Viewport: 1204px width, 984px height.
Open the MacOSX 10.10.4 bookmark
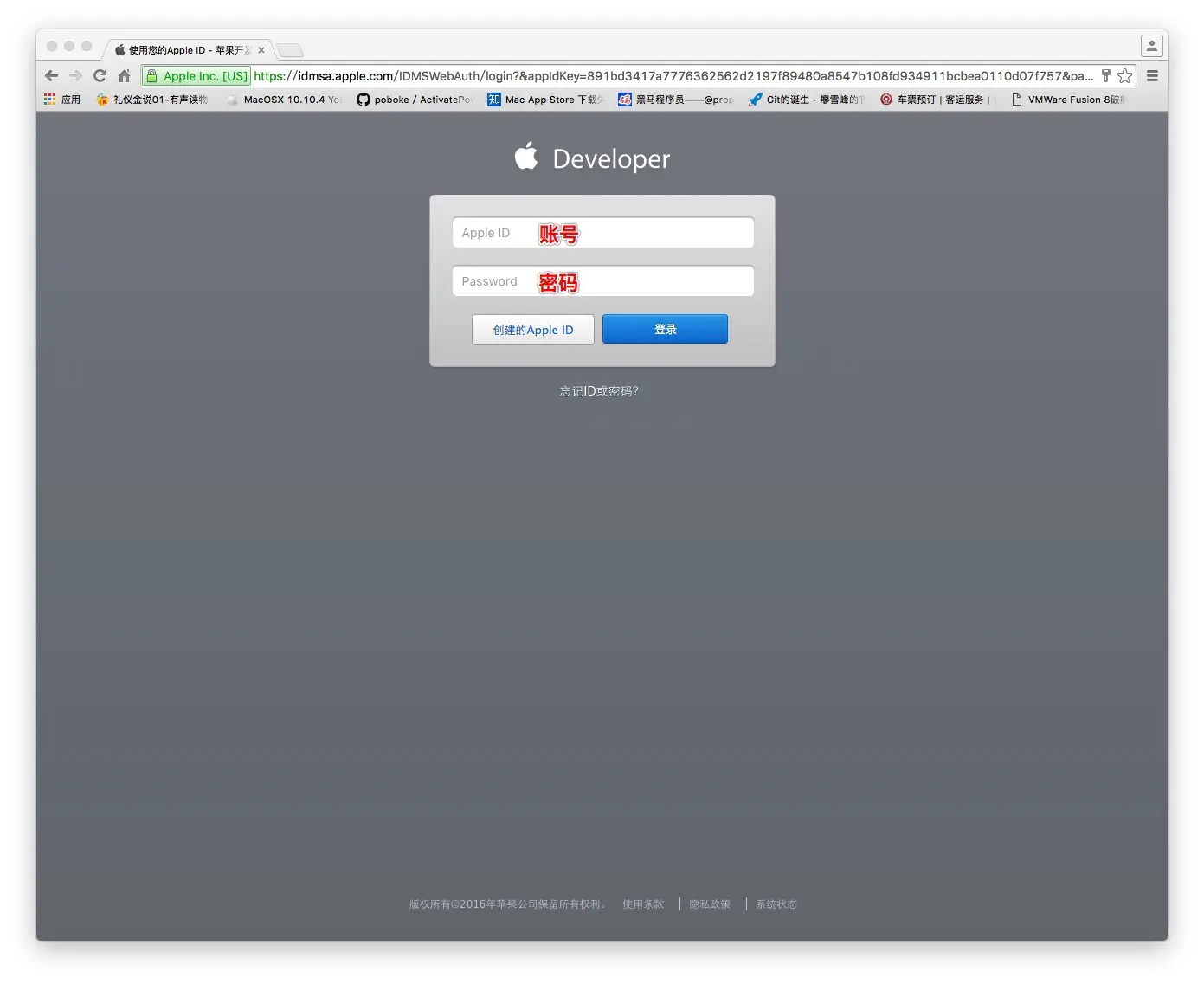(284, 100)
